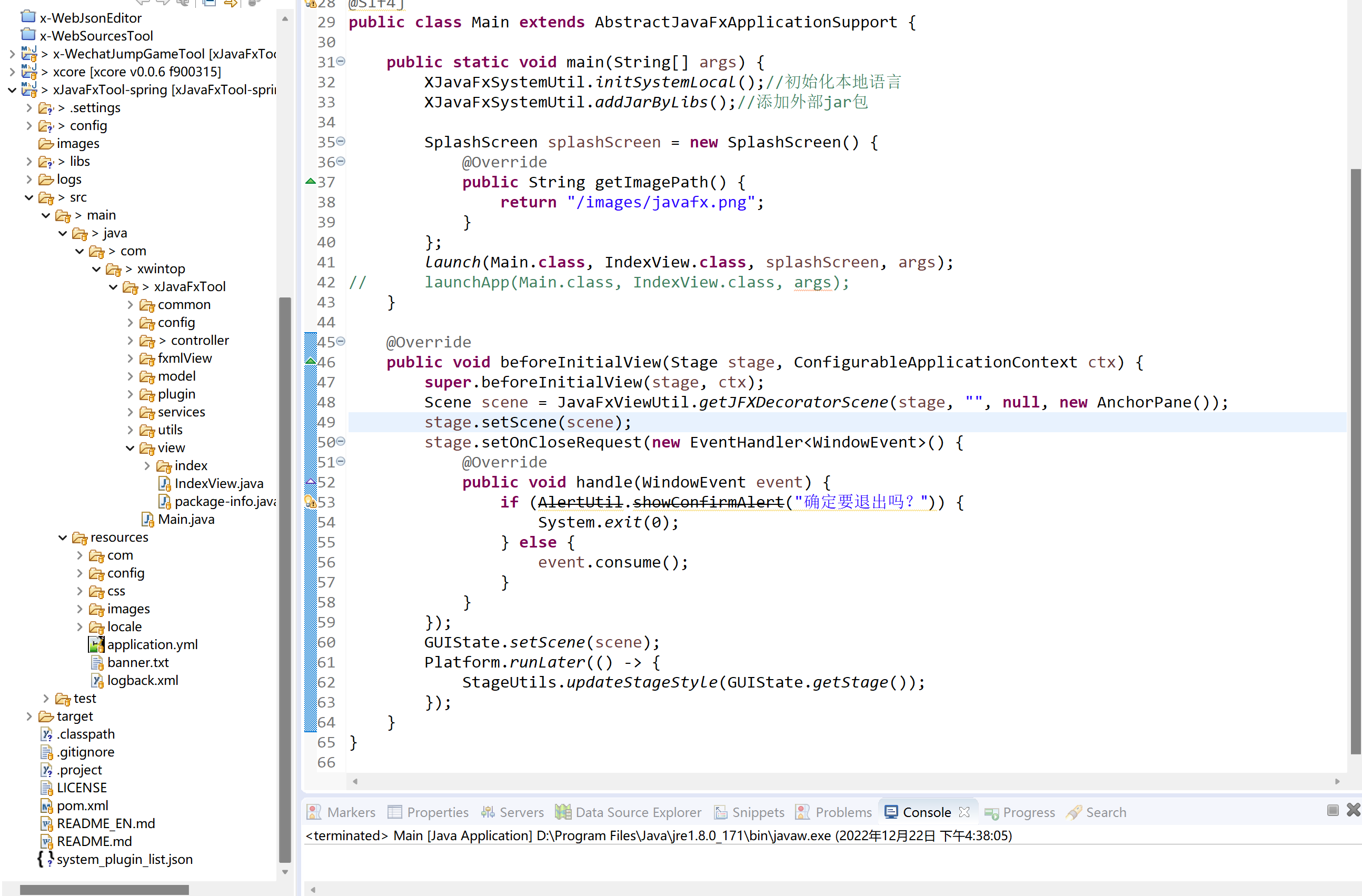Place cursor in line 49 stage.setScene code
1362x896 pixels.
pyautogui.click(x=528, y=422)
